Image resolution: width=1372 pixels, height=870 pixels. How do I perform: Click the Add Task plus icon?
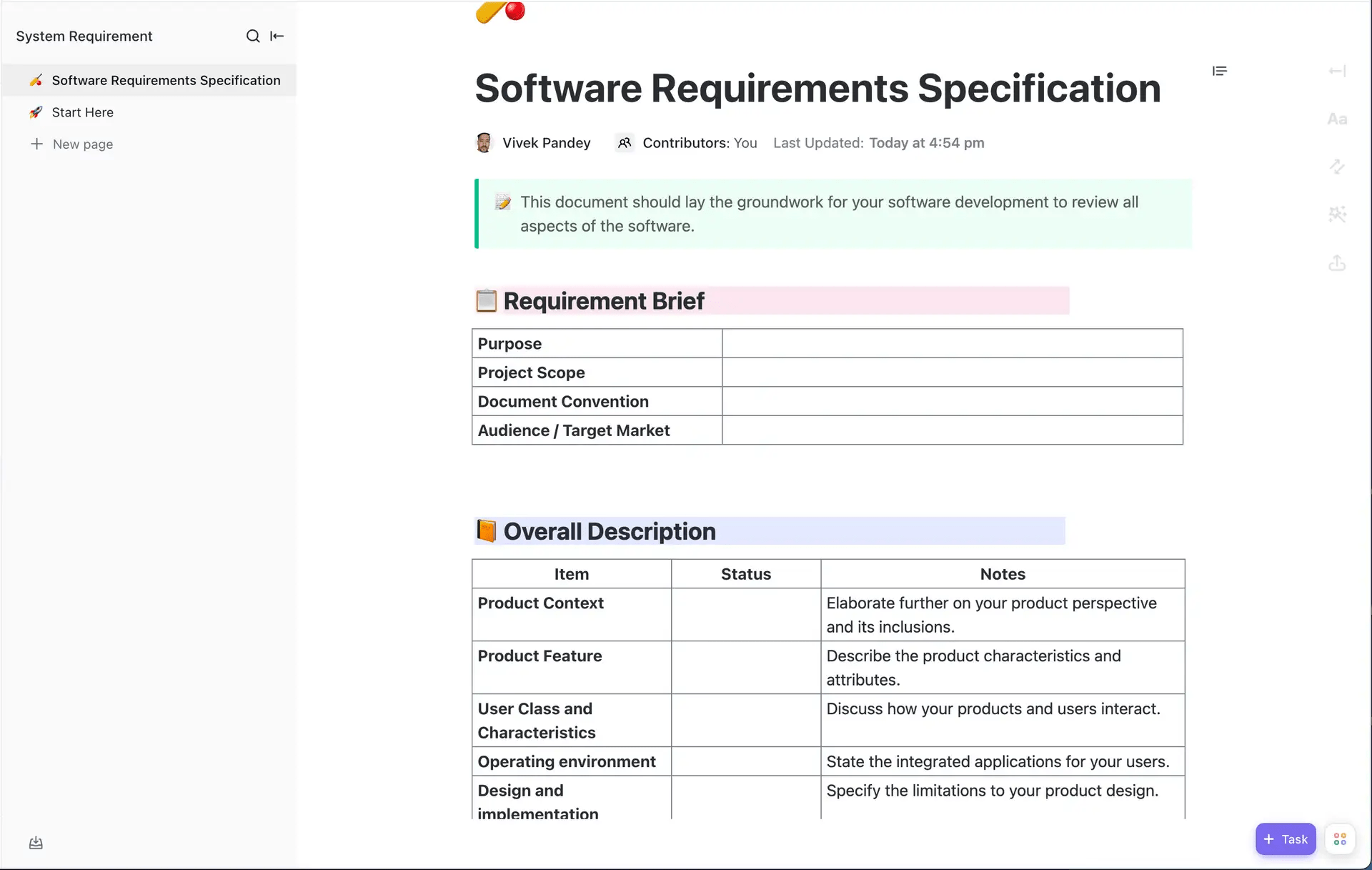click(1269, 839)
